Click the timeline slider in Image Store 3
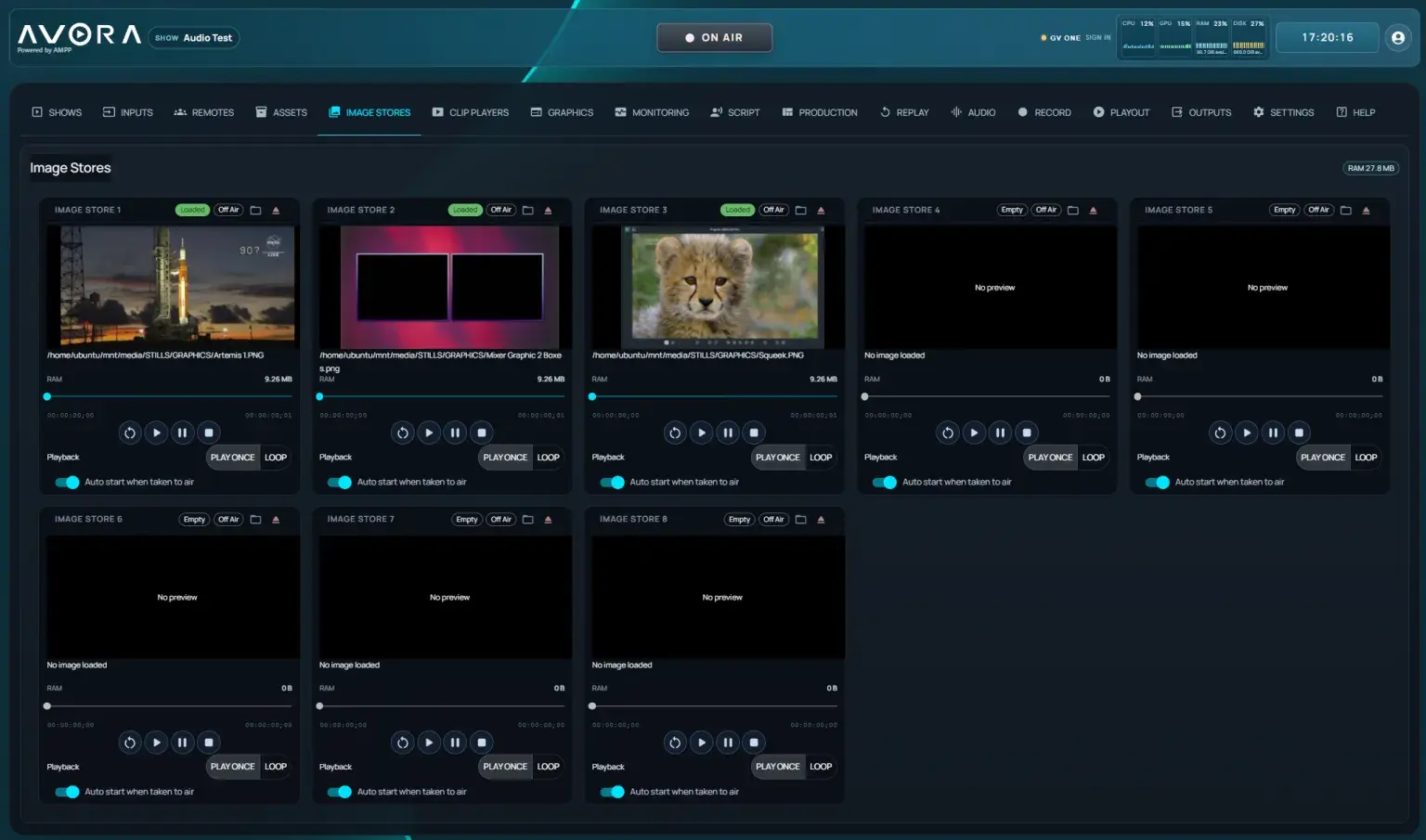Image resolution: width=1426 pixels, height=840 pixels. pyautogui.click(x=715, y=397)
